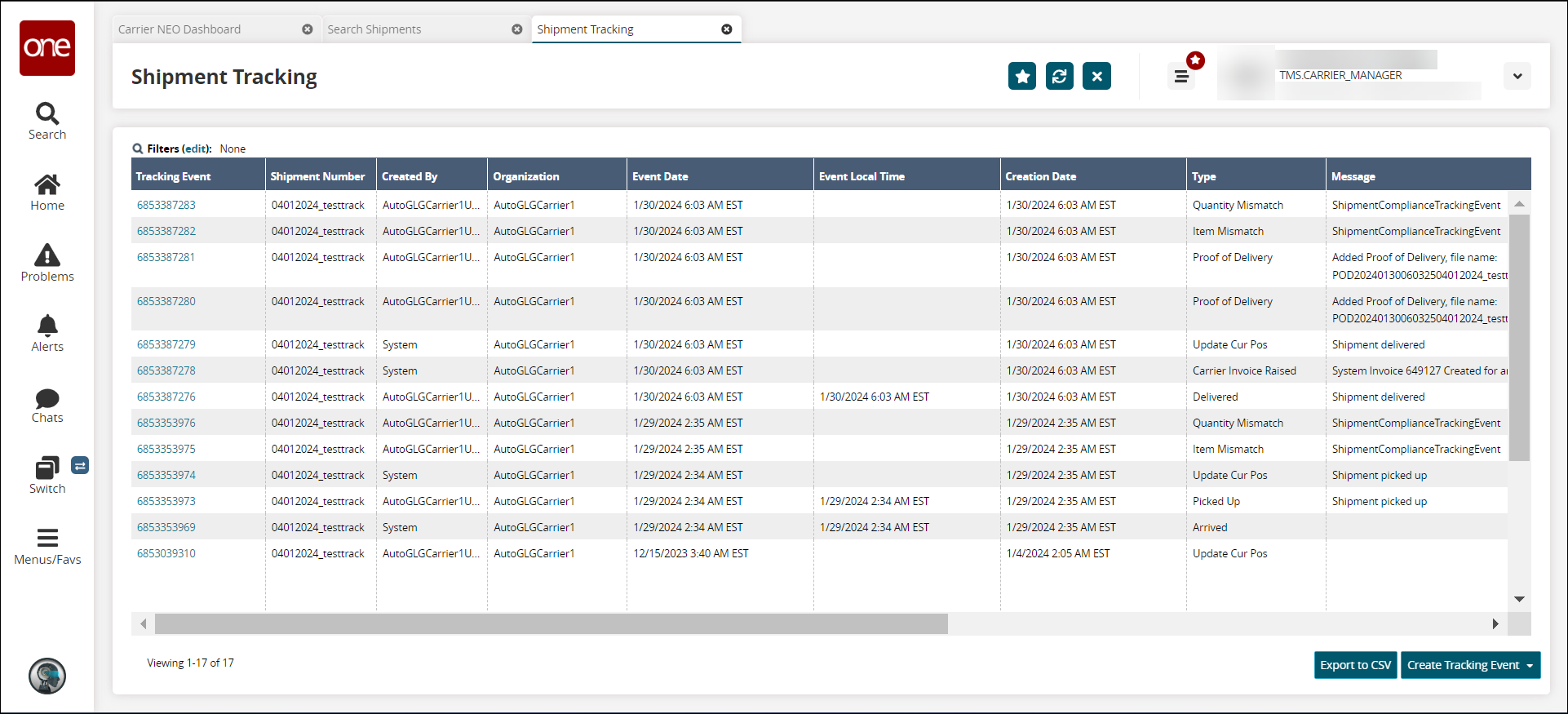Sort by Created By column header
This screenshot has height=714, width=1568.
point(432,175)
